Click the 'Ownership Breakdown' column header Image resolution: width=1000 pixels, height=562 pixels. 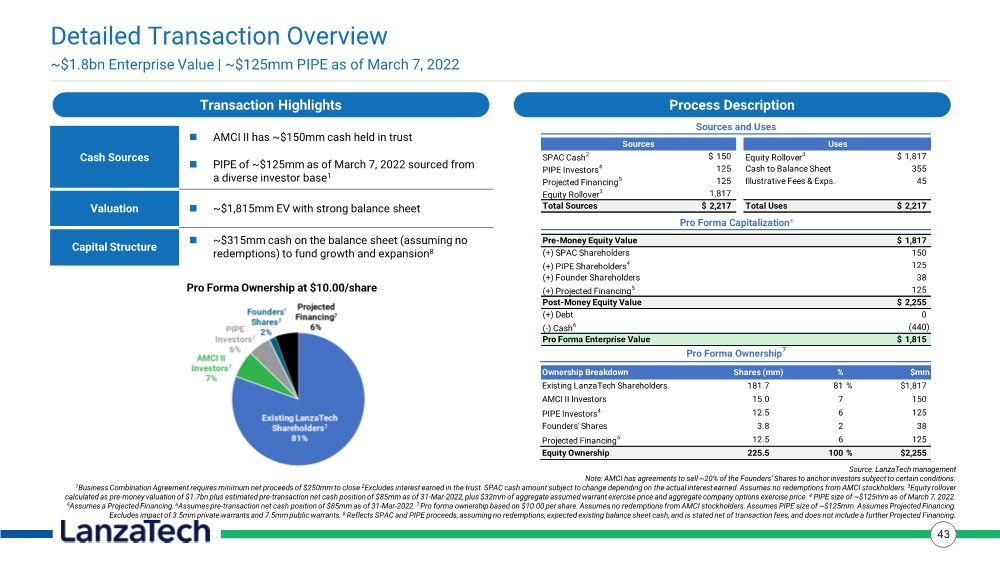585,373
